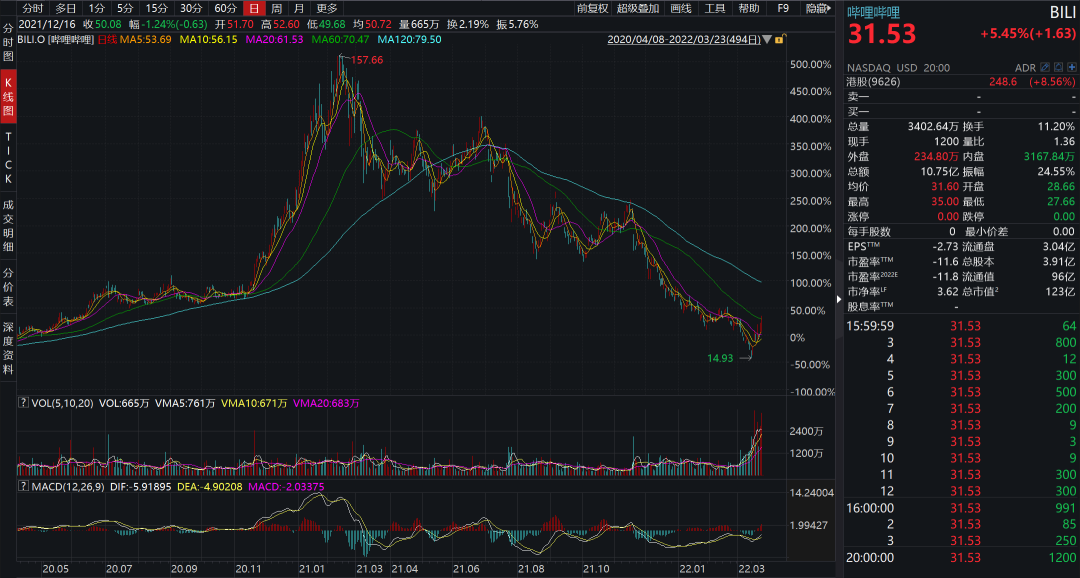Click the 换手 value 11.20%
The width and height of the screenshot is (1080, 578).
[1057, 127]
